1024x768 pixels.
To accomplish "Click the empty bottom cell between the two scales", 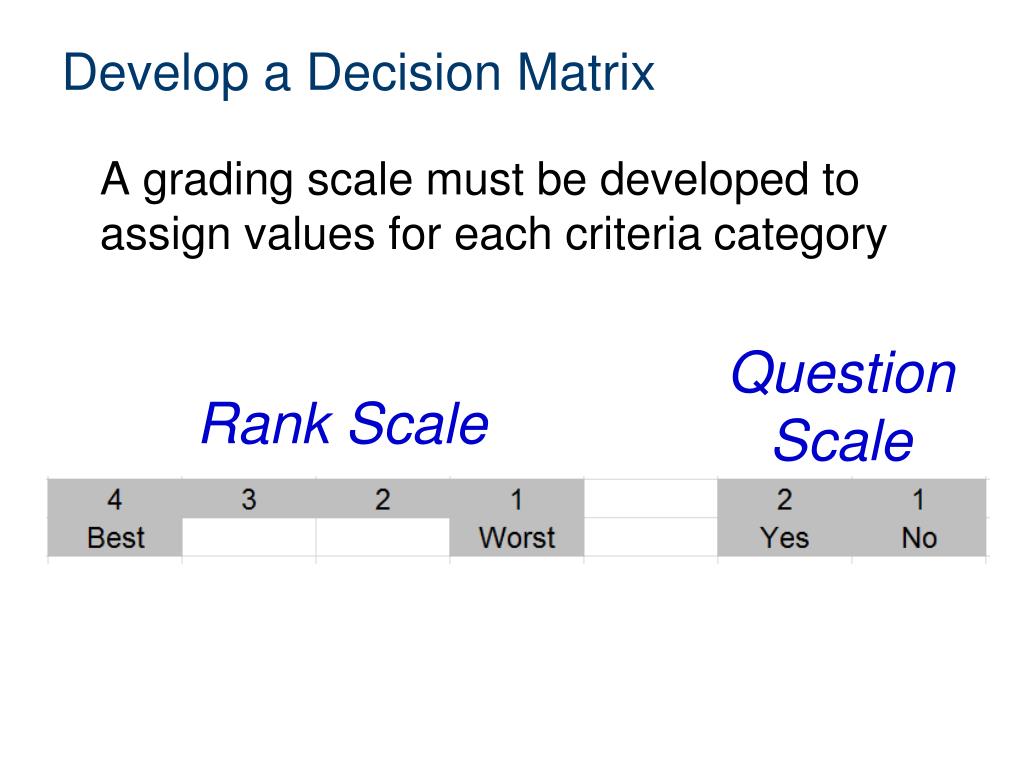I will point(650,537).
